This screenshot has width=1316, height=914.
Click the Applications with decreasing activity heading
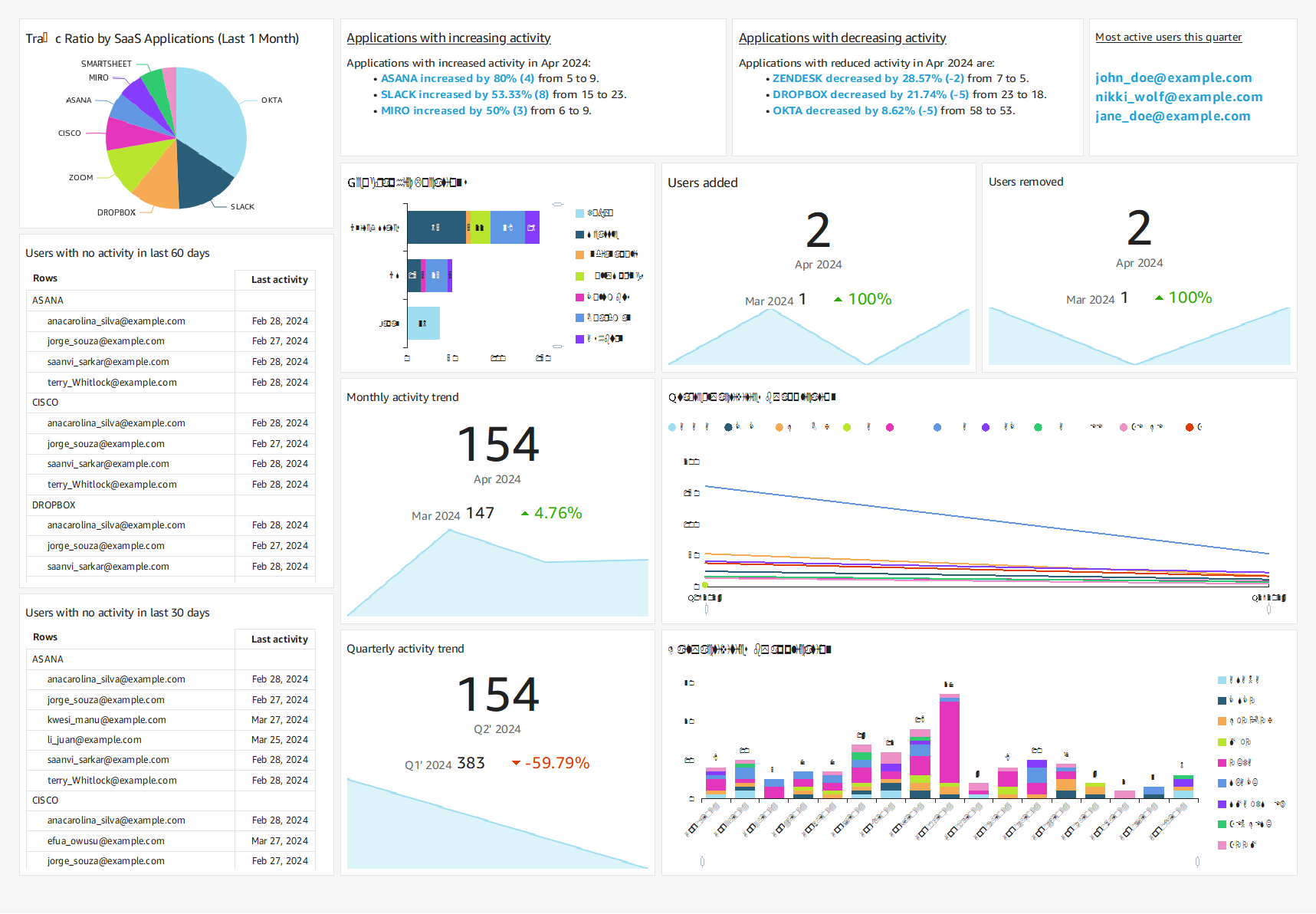point(842,38)
